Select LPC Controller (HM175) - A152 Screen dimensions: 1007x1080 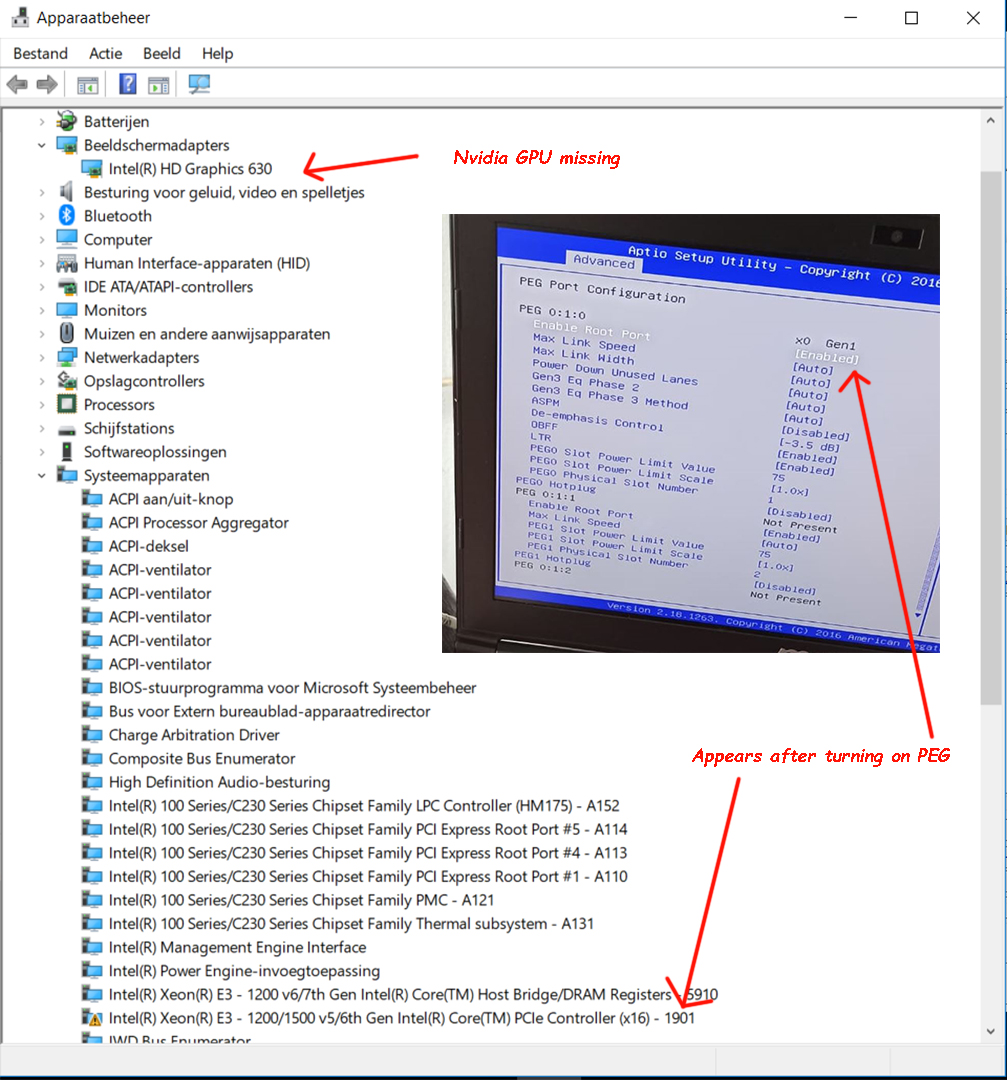364,806
